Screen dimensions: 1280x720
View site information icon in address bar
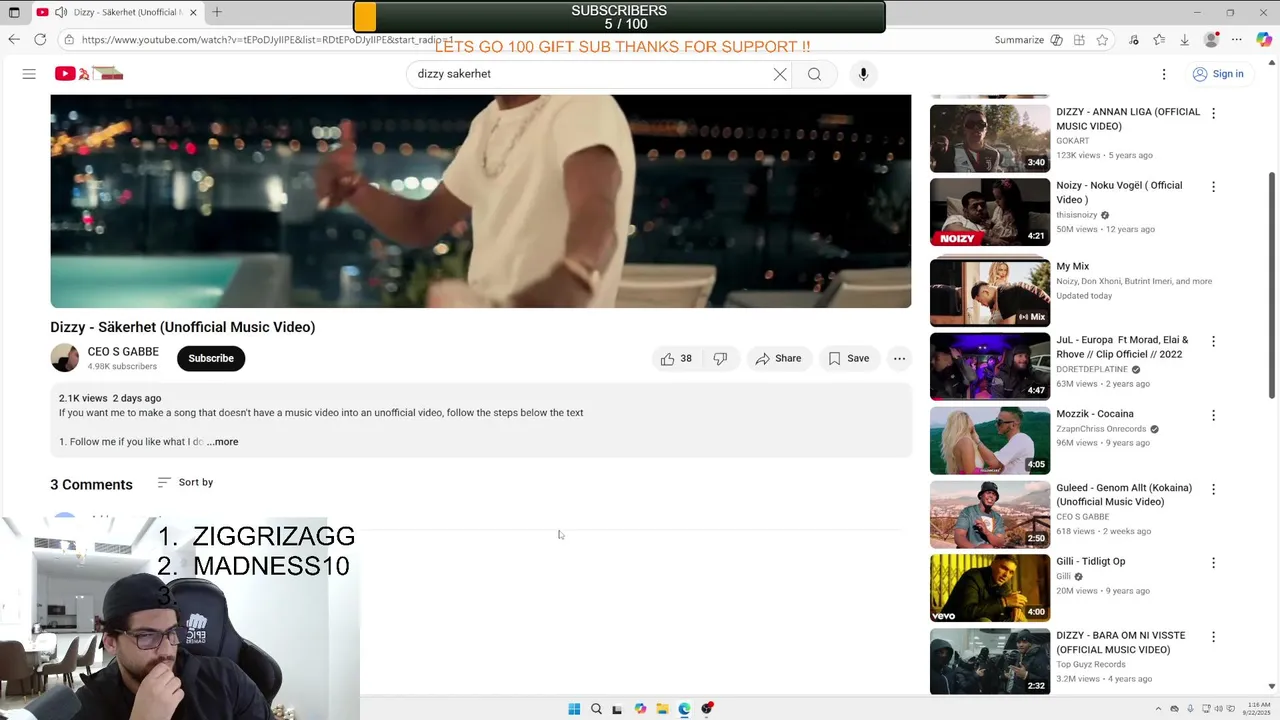point(68,40)
